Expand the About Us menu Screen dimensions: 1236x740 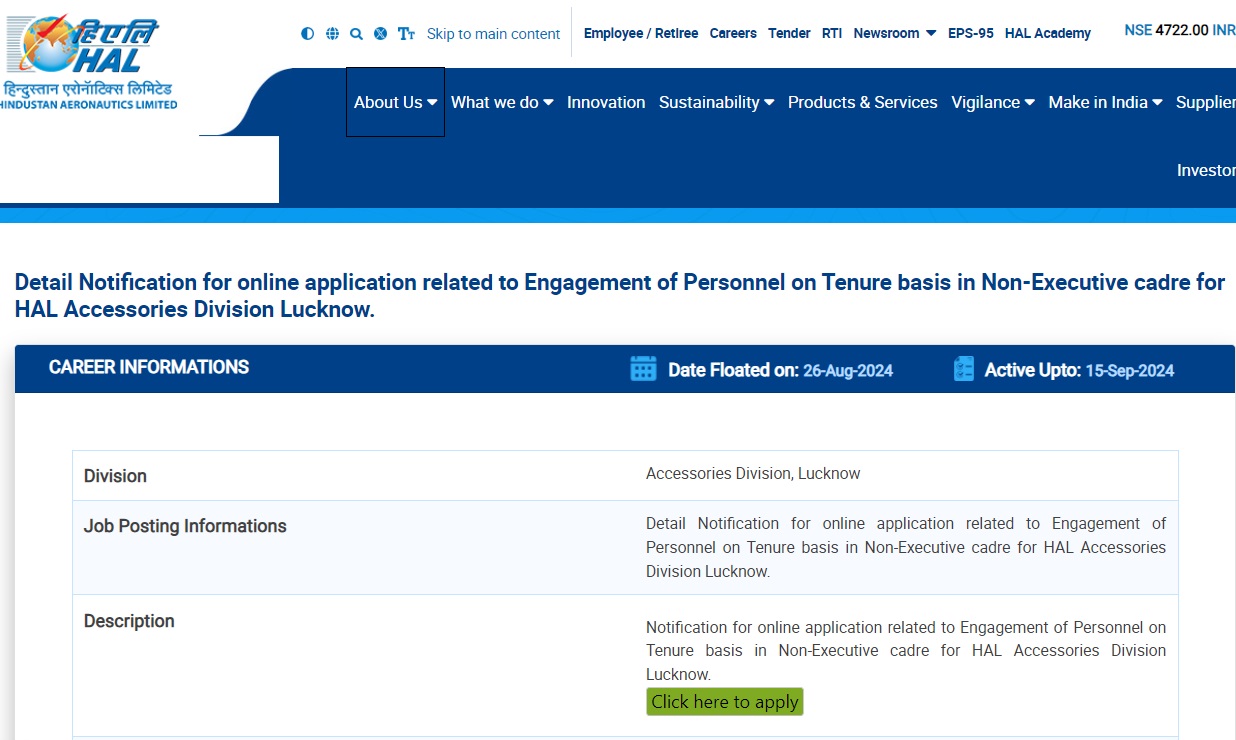[395, 102]
